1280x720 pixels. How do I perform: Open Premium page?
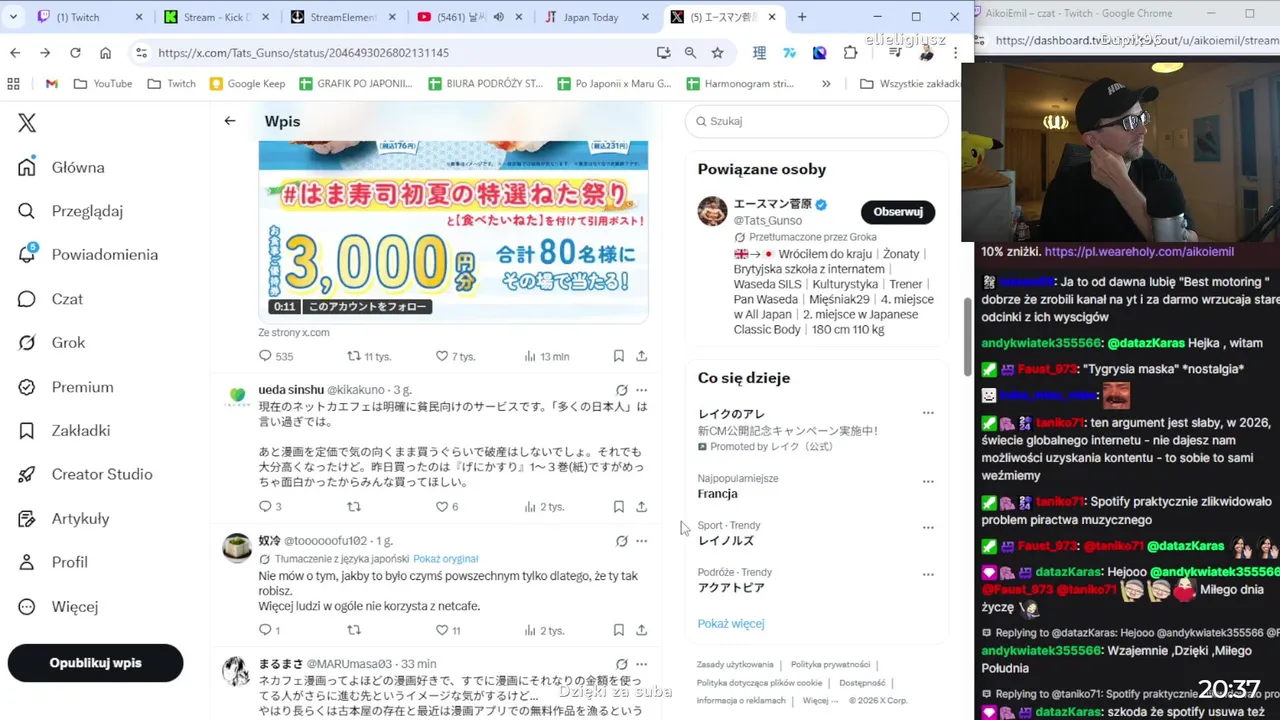pyautogui.click(x=65, y=387)
